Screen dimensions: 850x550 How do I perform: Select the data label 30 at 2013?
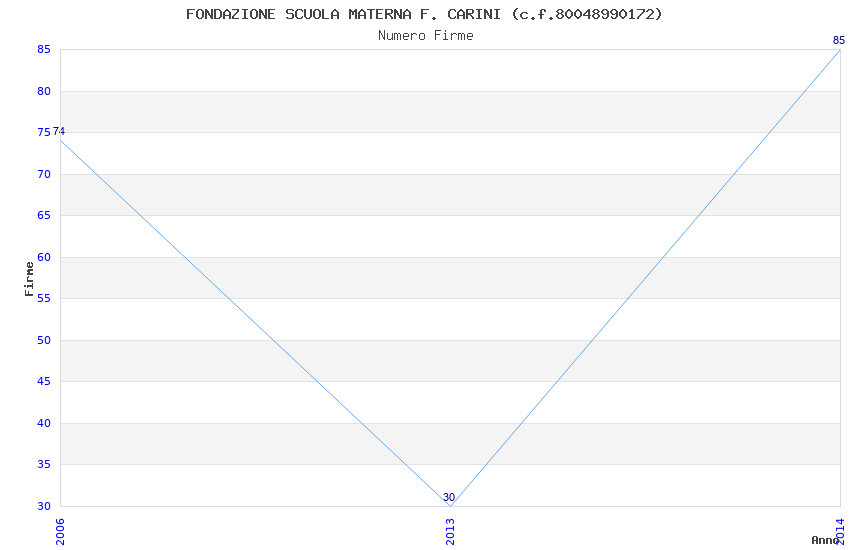(x=449, y=497)
